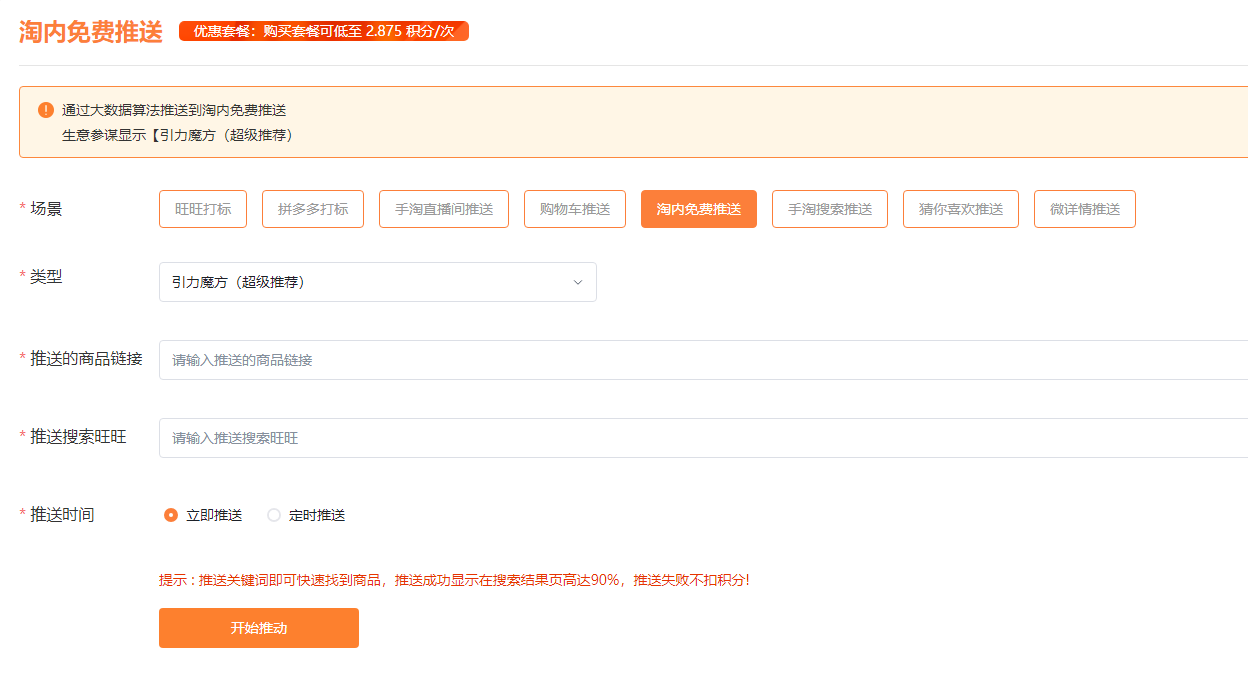Focus the 推送搜索旺旺 input field
1248x674 pixels.
pos(703,438)
